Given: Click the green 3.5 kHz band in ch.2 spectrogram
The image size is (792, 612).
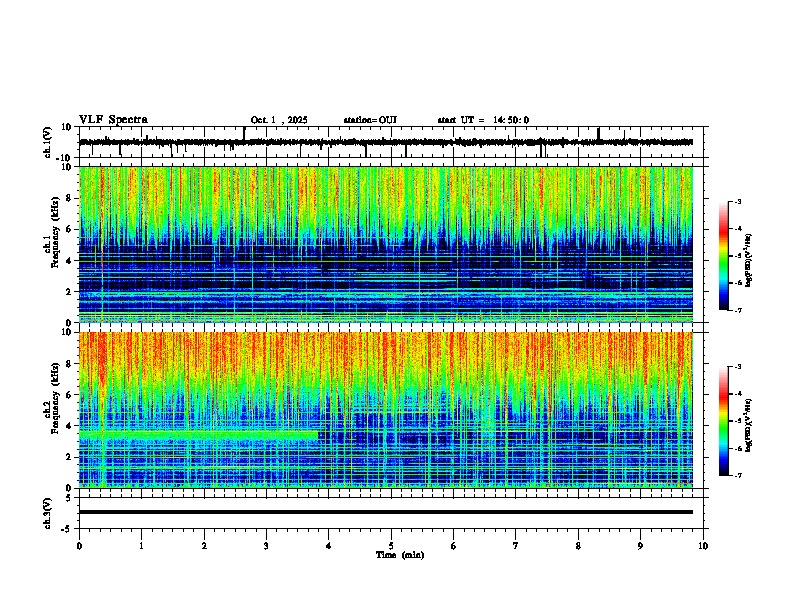Looking at the screenshot, I should [x=199, y=435].
